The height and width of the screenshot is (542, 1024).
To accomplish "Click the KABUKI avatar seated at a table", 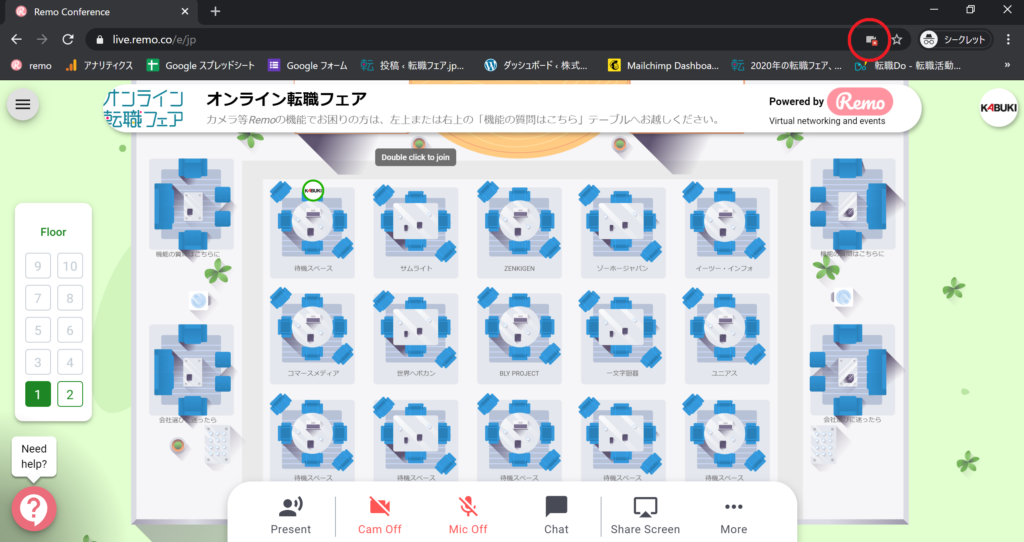I will tap(313, 191).
